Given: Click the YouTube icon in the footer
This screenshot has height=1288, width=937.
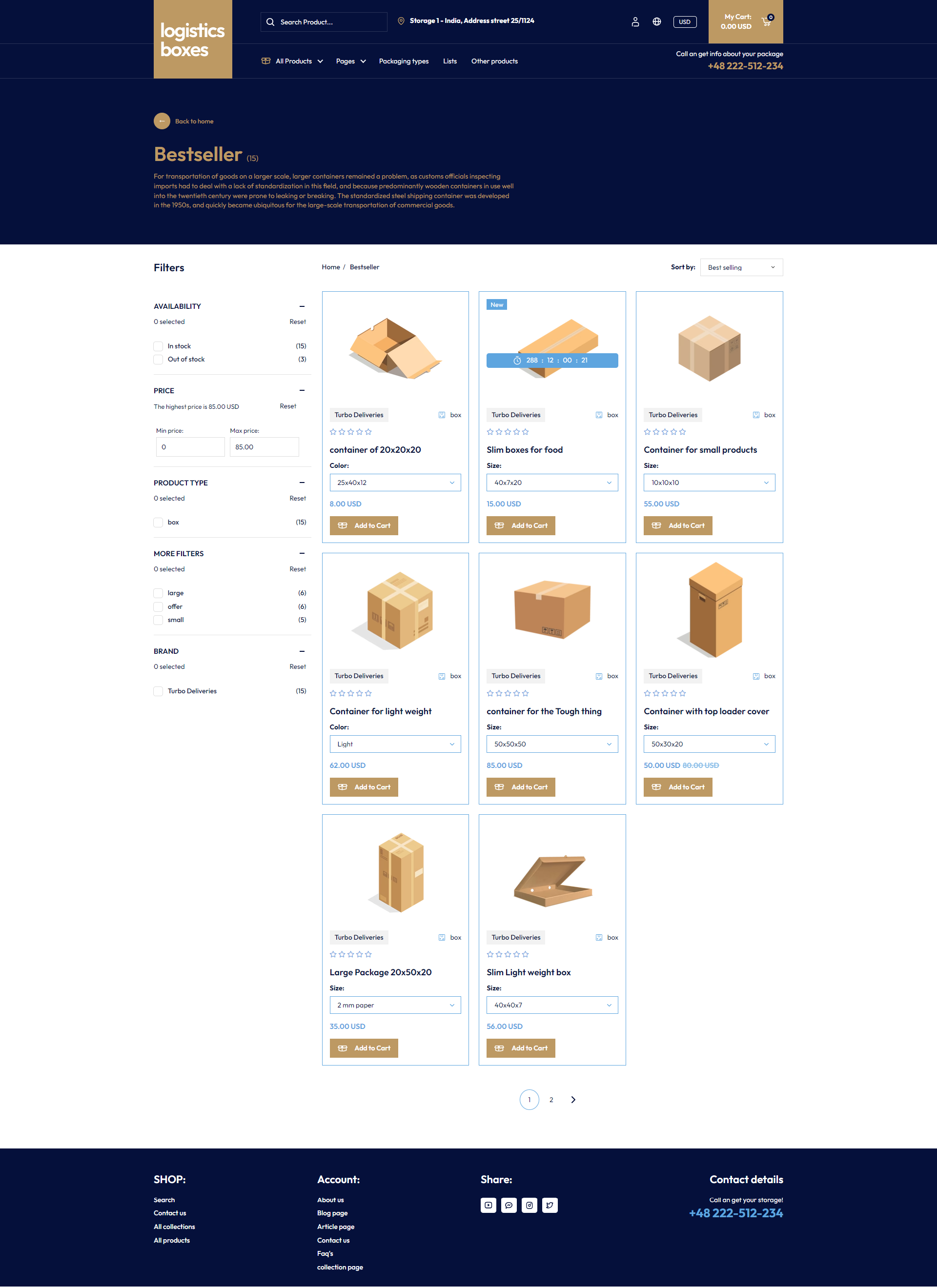Looking at the screenshot, I should click(x=489, y=1205).
